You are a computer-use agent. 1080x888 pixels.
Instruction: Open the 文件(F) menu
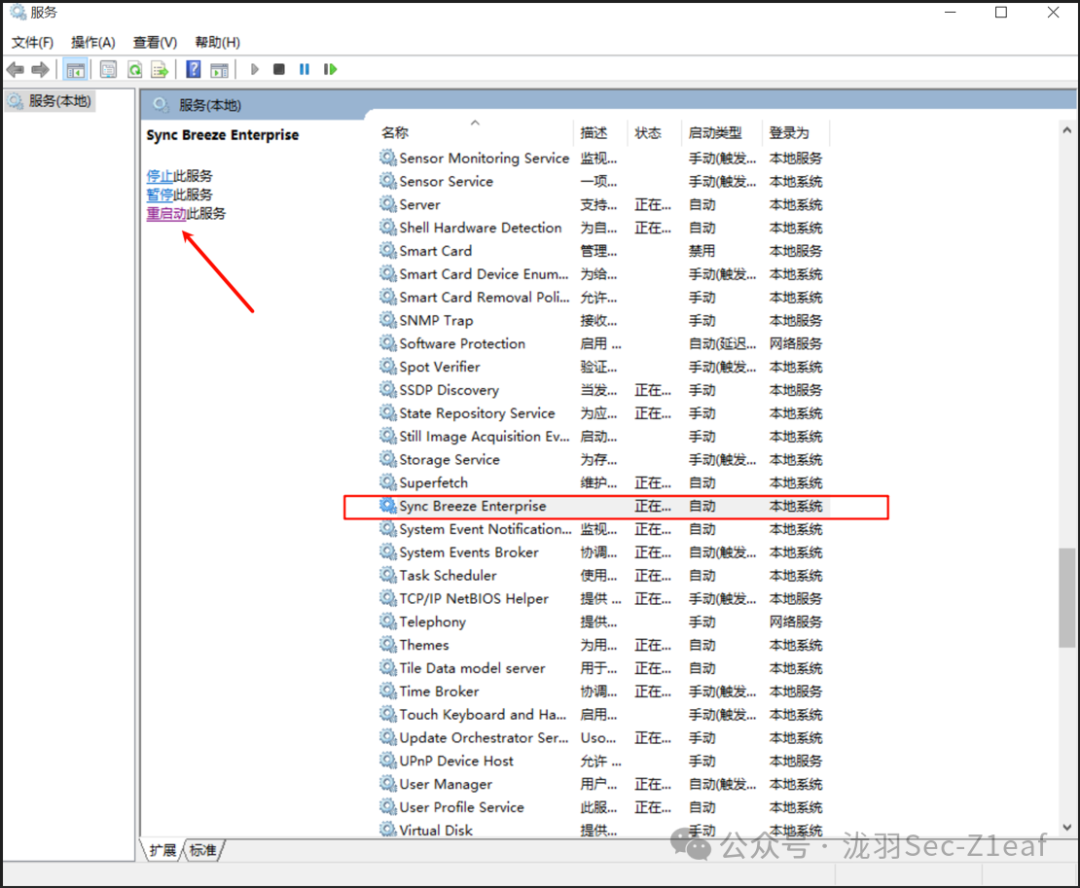(32, 42)
